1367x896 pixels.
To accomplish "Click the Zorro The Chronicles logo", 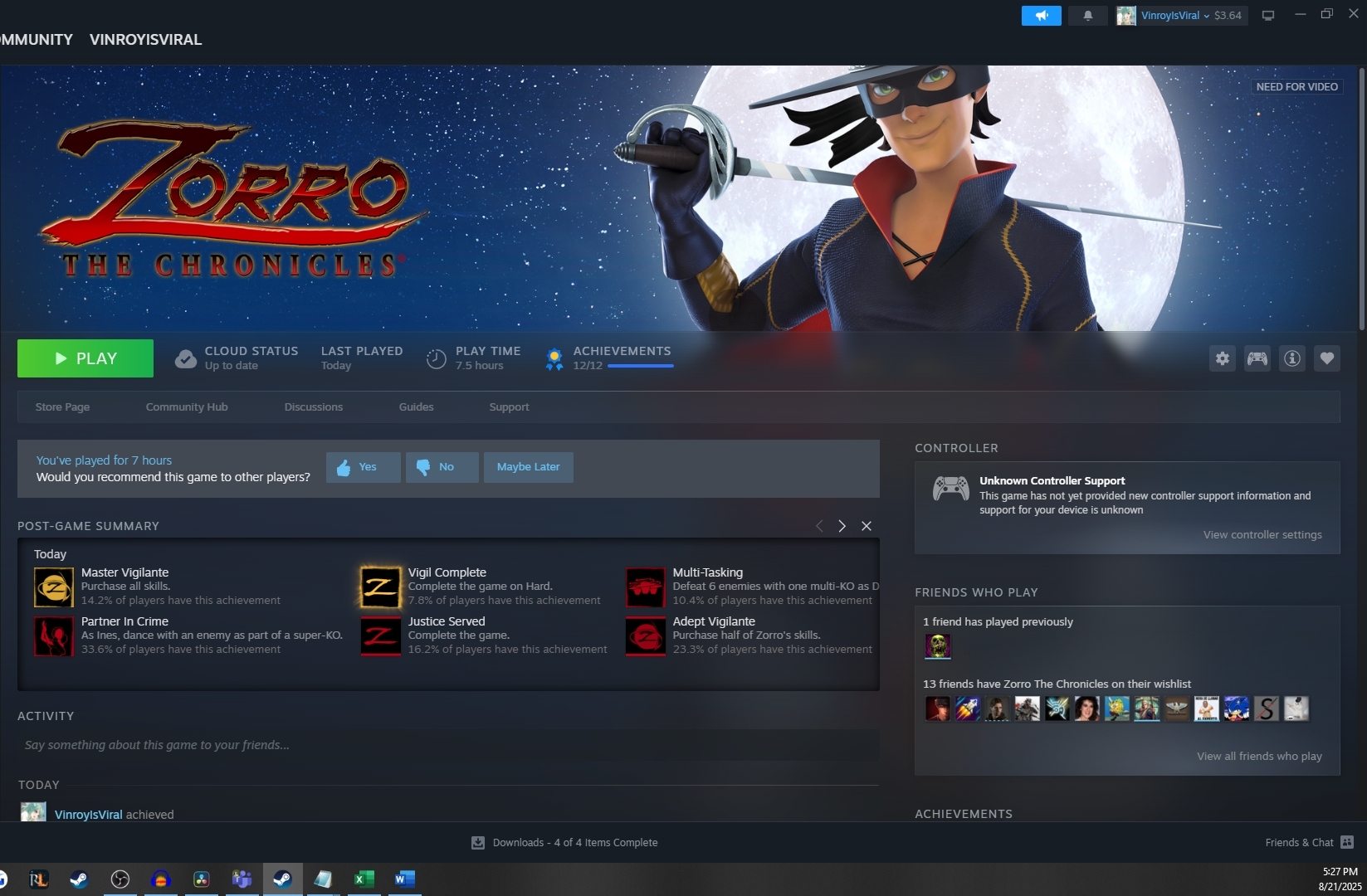I will click(232, 199).
